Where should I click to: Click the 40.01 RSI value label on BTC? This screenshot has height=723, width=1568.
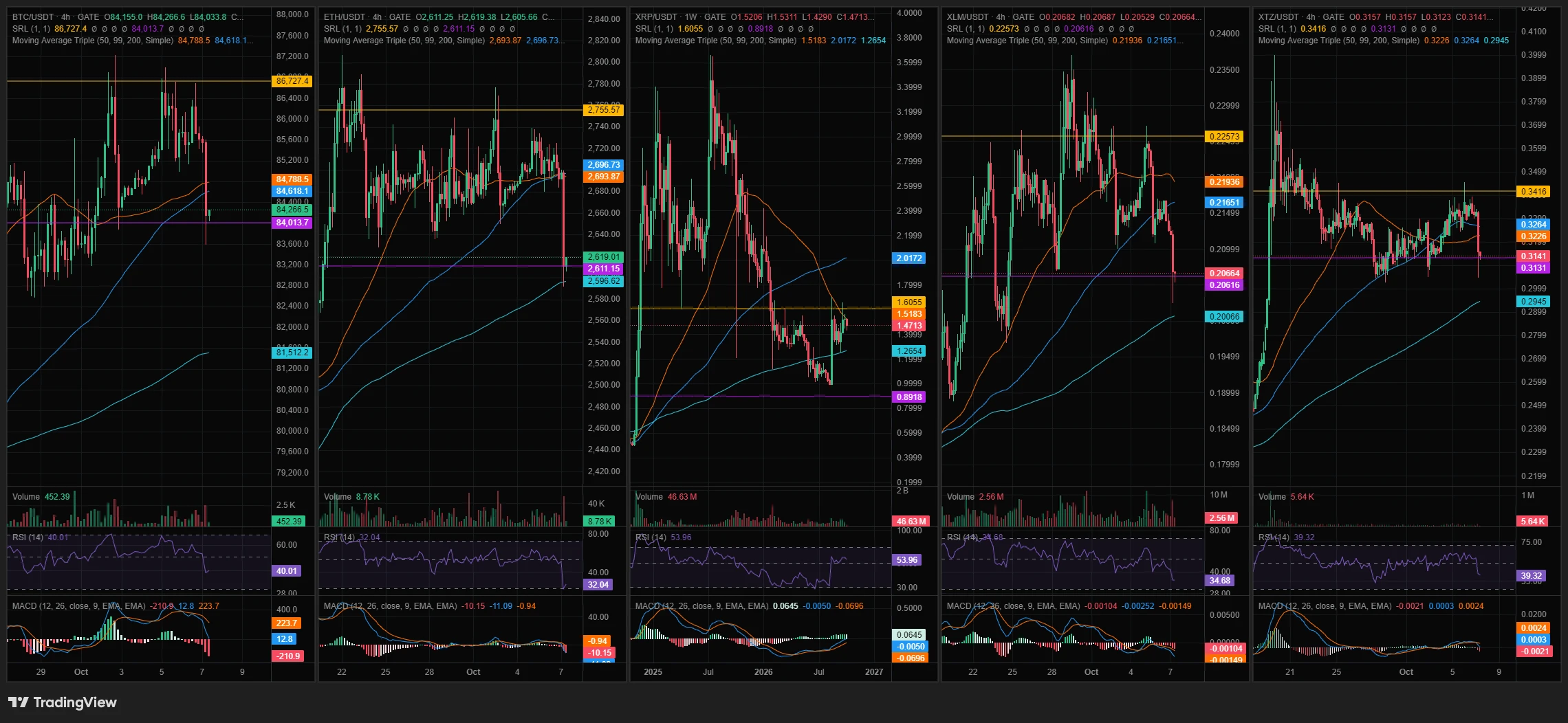[x=287, y=571]
